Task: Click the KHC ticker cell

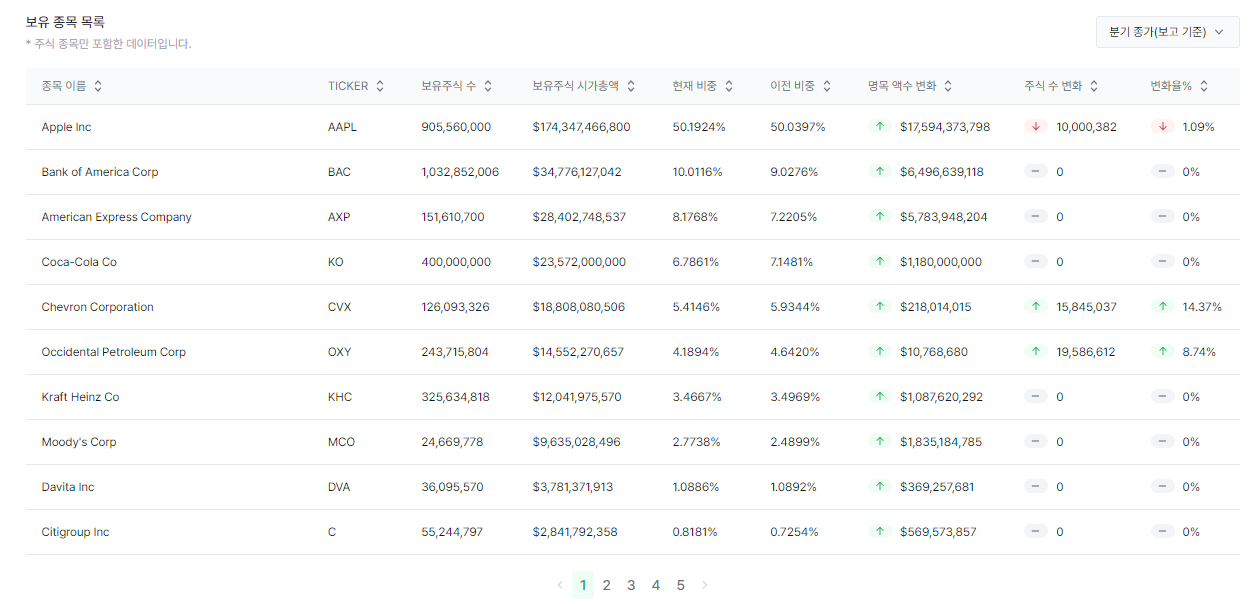Action: tap(340, 397)
